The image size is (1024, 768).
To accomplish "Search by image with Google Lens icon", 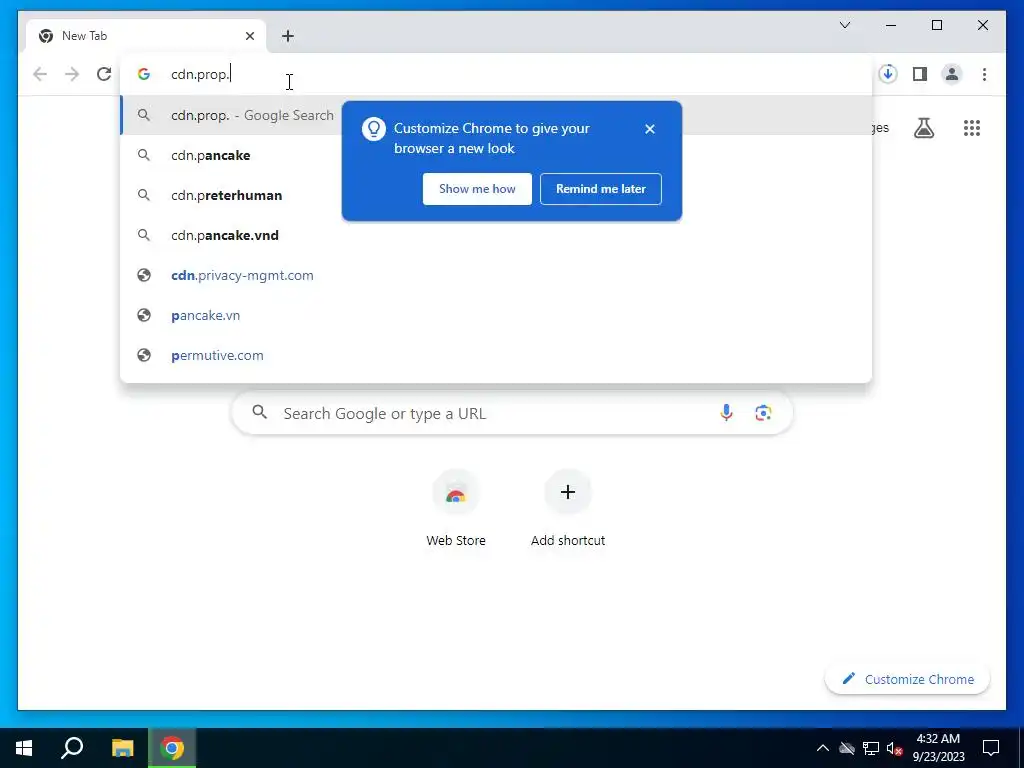I will point(763,413).
